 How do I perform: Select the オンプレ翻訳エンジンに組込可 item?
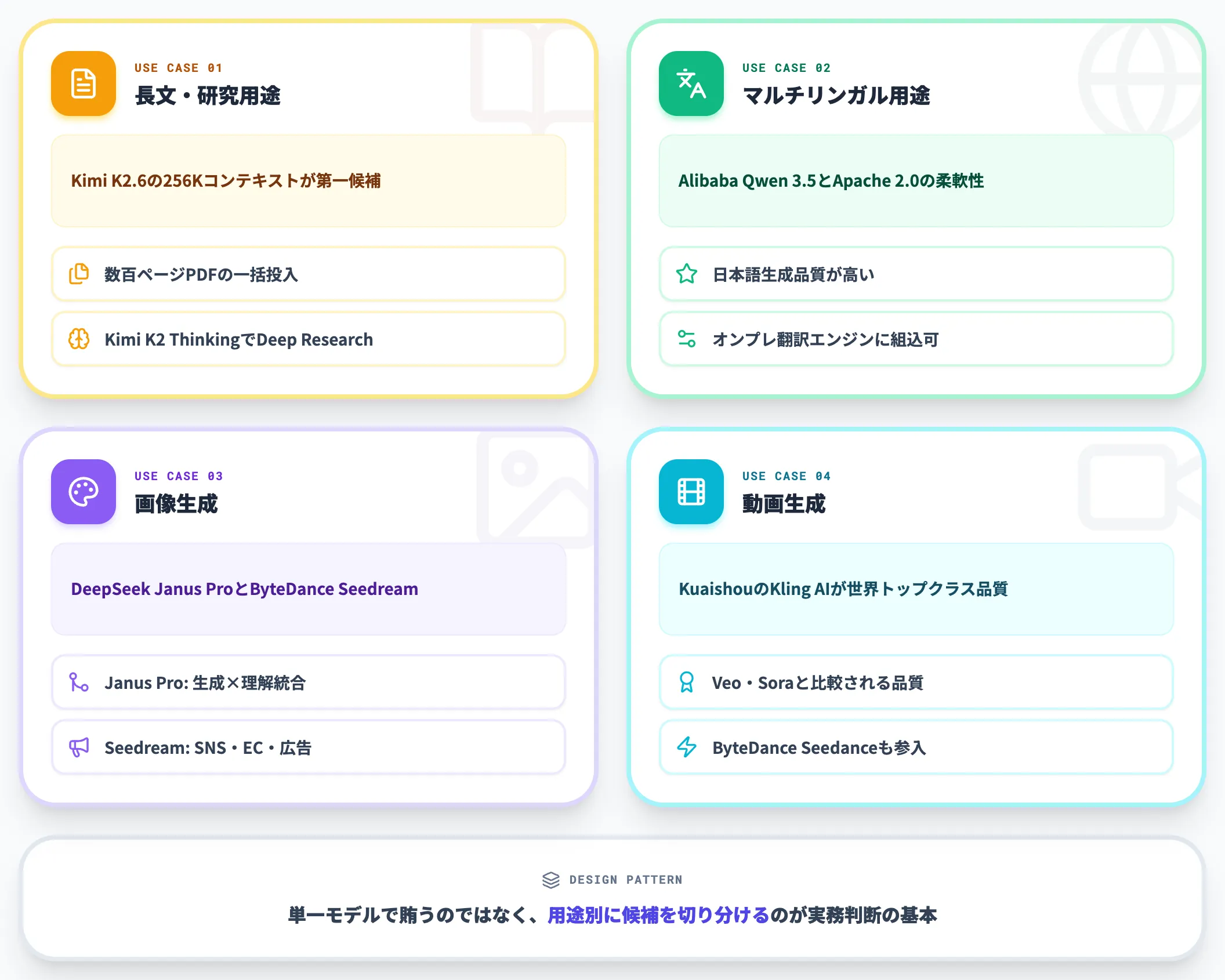point(916,339)
